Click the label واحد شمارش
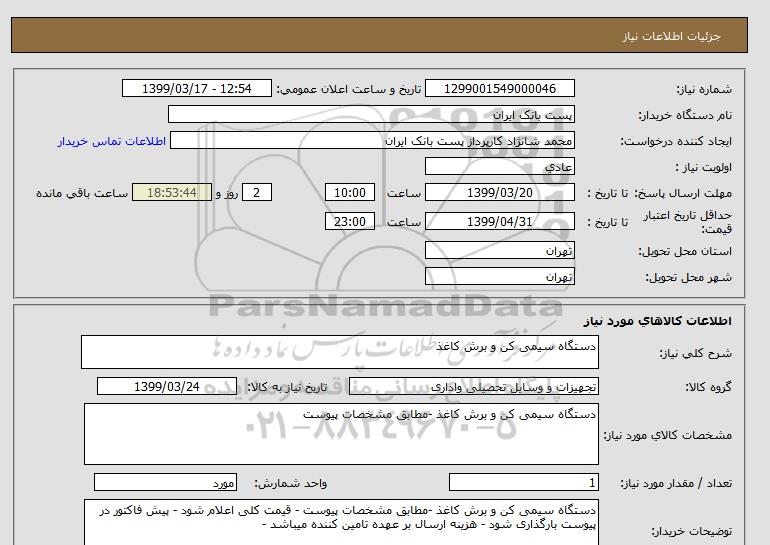This screenshot has width=770, height=545. (x=290, y=484)
